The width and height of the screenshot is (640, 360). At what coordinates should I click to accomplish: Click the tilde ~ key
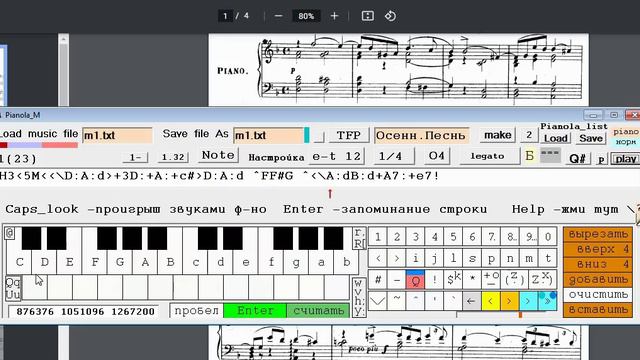396,300
